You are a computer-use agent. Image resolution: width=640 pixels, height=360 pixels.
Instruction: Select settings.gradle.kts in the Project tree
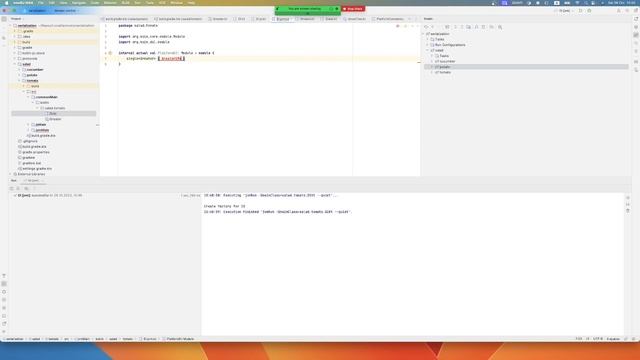pos(37,169)
